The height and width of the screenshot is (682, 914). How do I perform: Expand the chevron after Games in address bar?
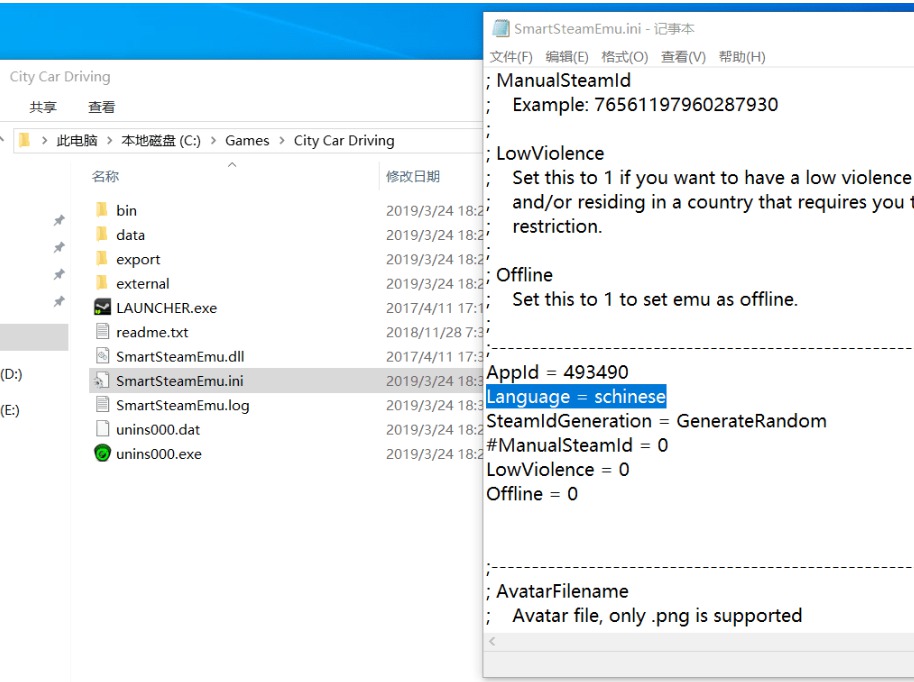click(282, 140)
